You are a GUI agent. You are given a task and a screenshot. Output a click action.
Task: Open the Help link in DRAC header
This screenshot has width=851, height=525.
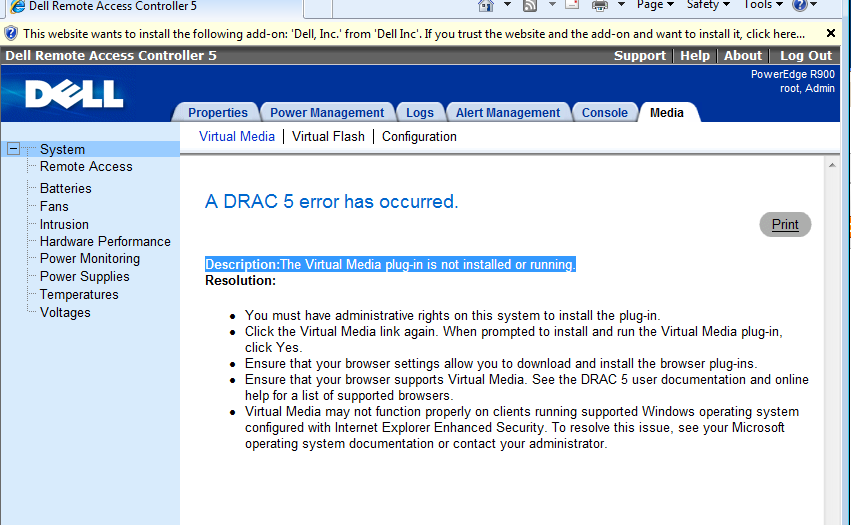[x=695, y=55]
